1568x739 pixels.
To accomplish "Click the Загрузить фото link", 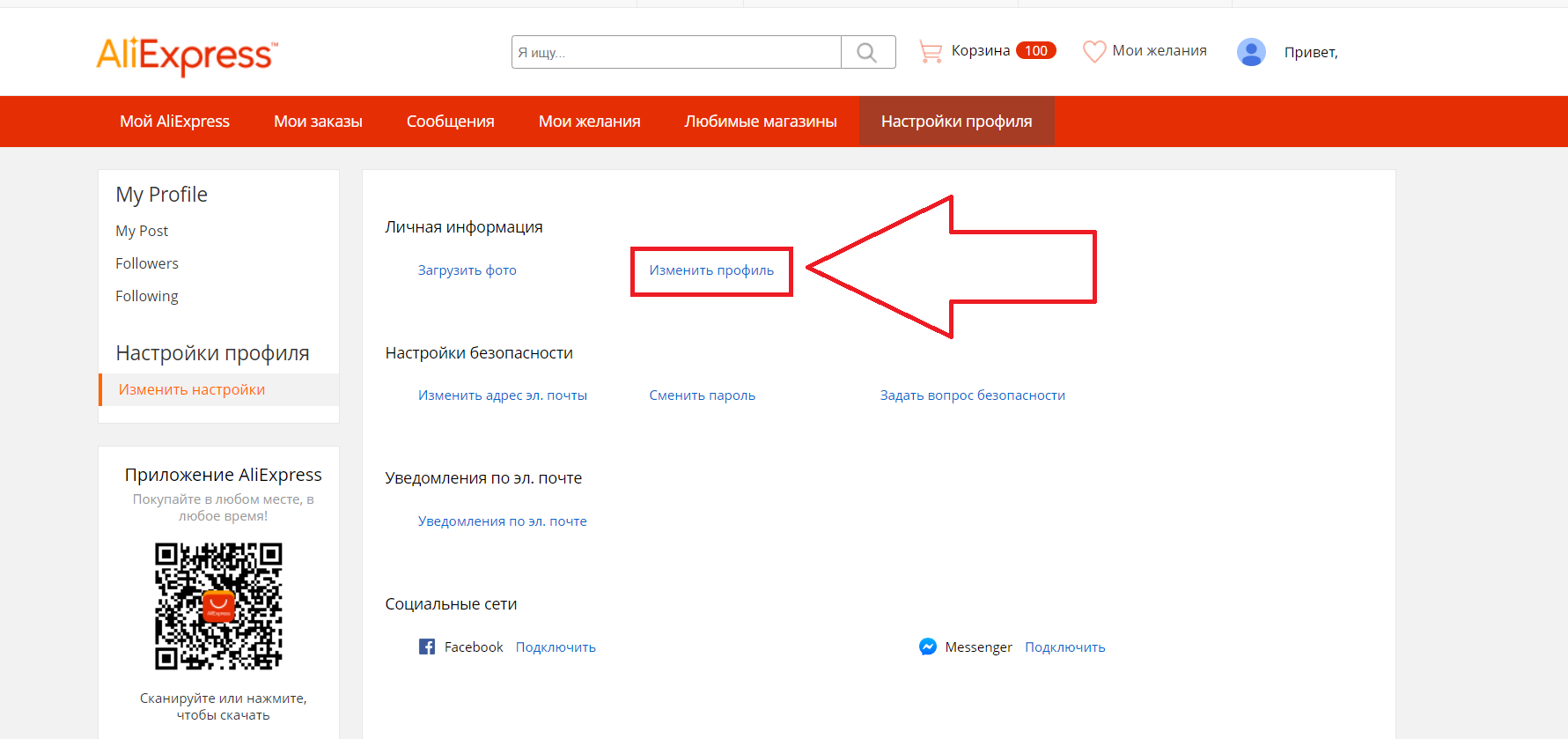I will click(467, 270).
